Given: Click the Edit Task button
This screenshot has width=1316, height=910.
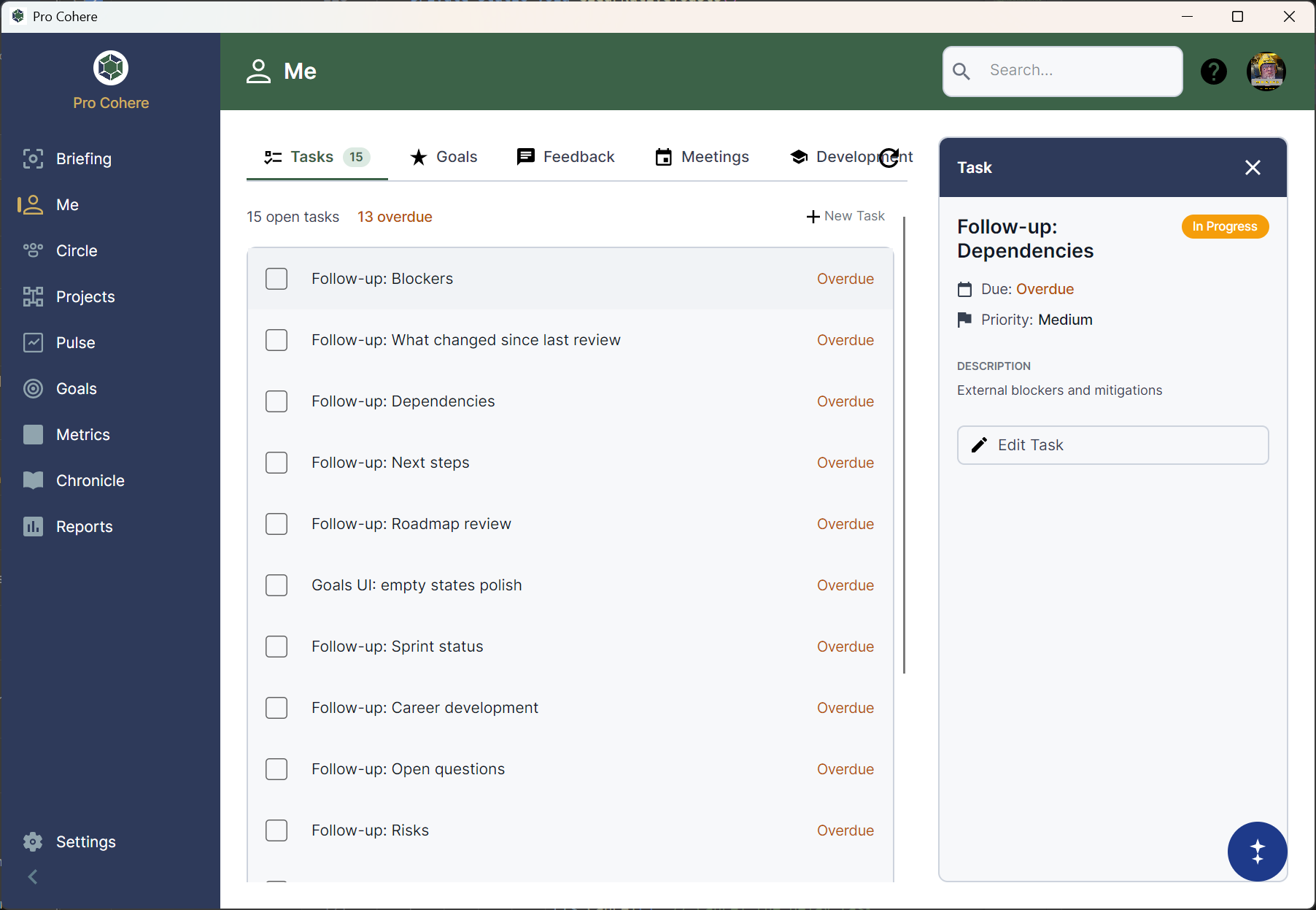Looking at the screenshot, I should (x=1112, y=445).
